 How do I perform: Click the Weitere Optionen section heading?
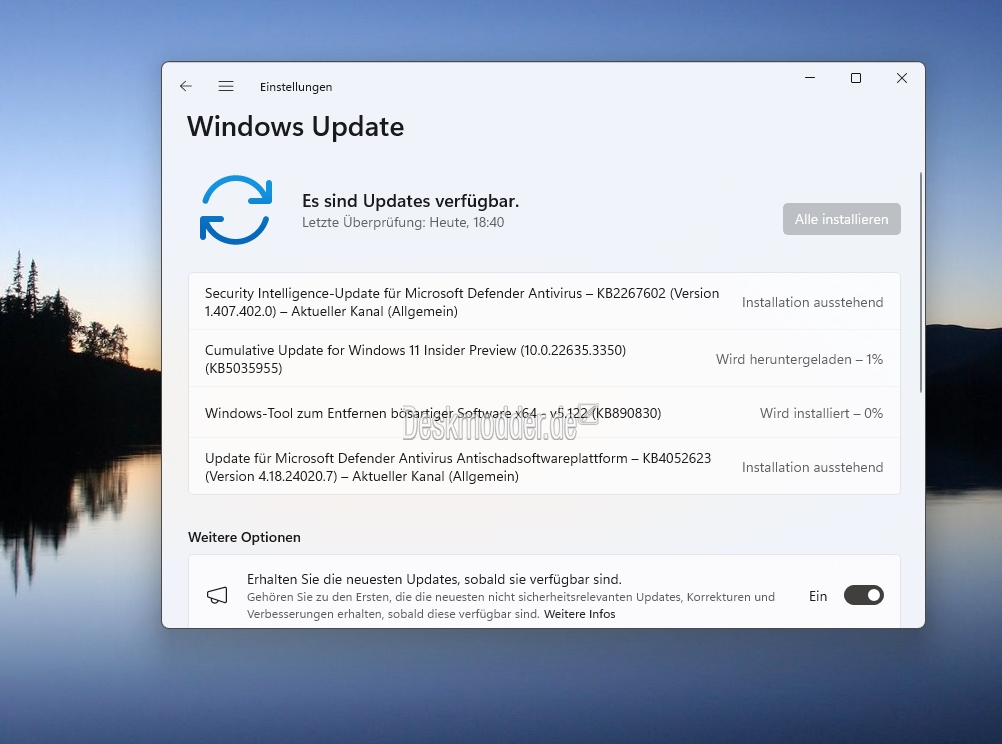(244, 537)
